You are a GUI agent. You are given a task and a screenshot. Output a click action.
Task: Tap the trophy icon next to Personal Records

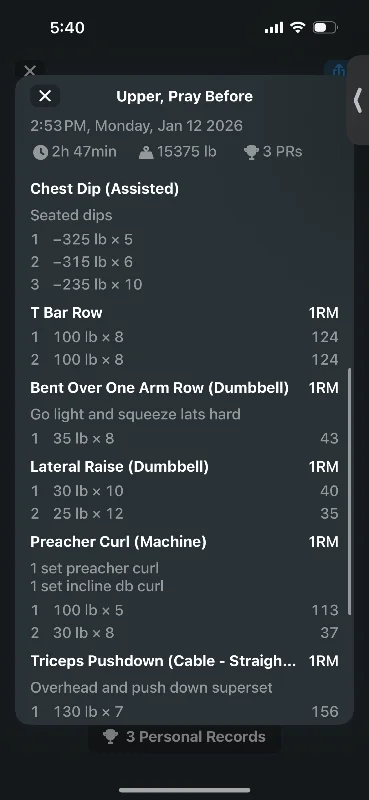coord(110,736)
